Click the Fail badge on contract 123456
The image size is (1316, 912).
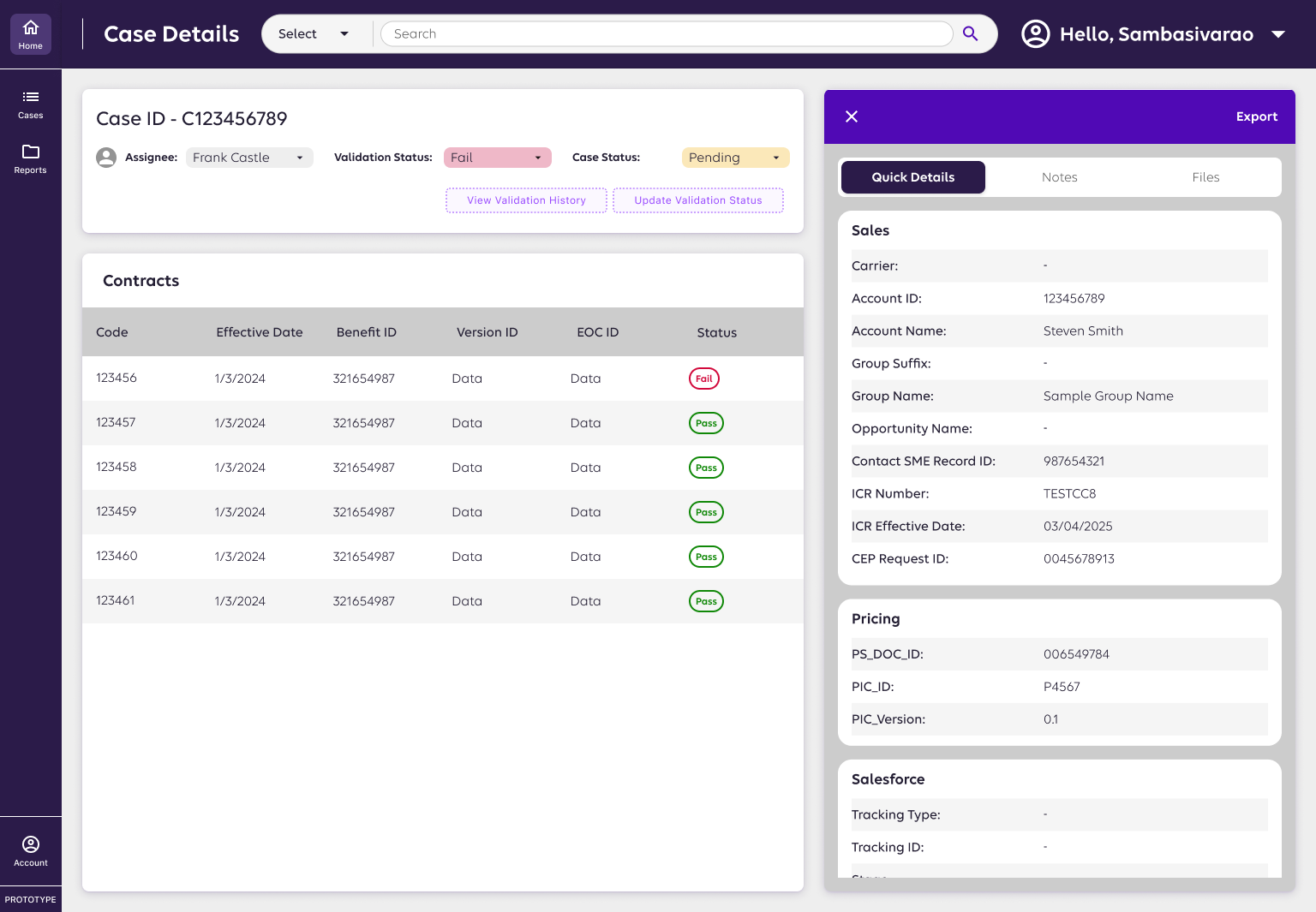(x=703, y=378)
